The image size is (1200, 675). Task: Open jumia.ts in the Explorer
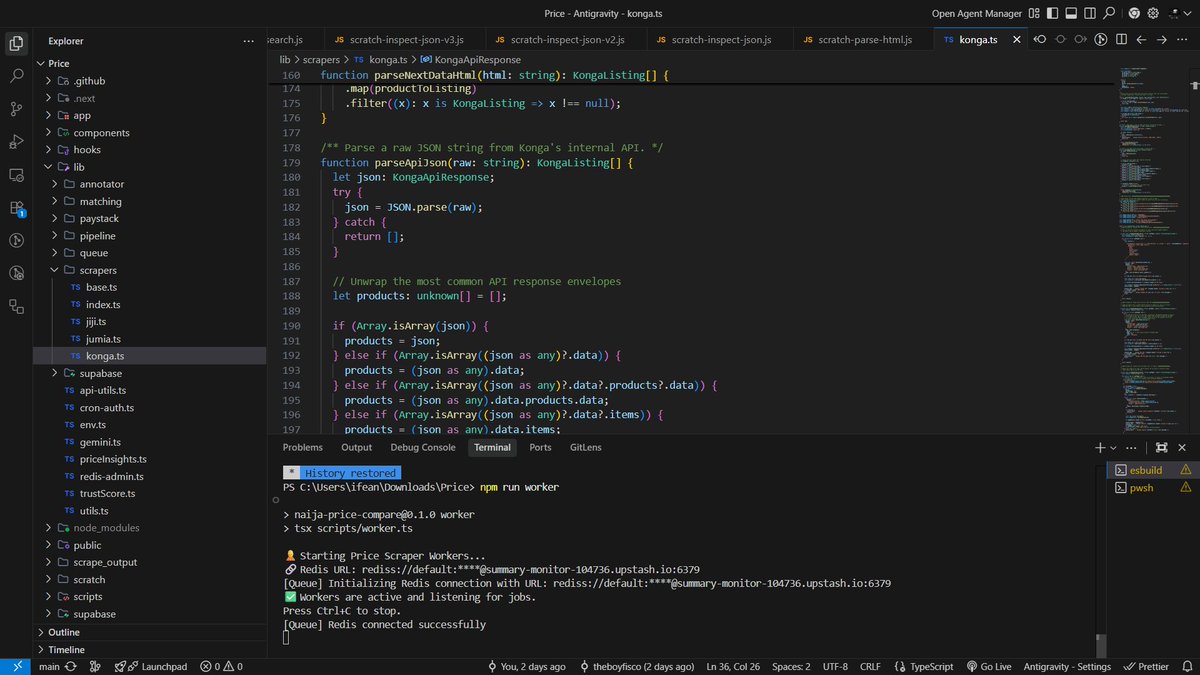[x=150, y=339]
